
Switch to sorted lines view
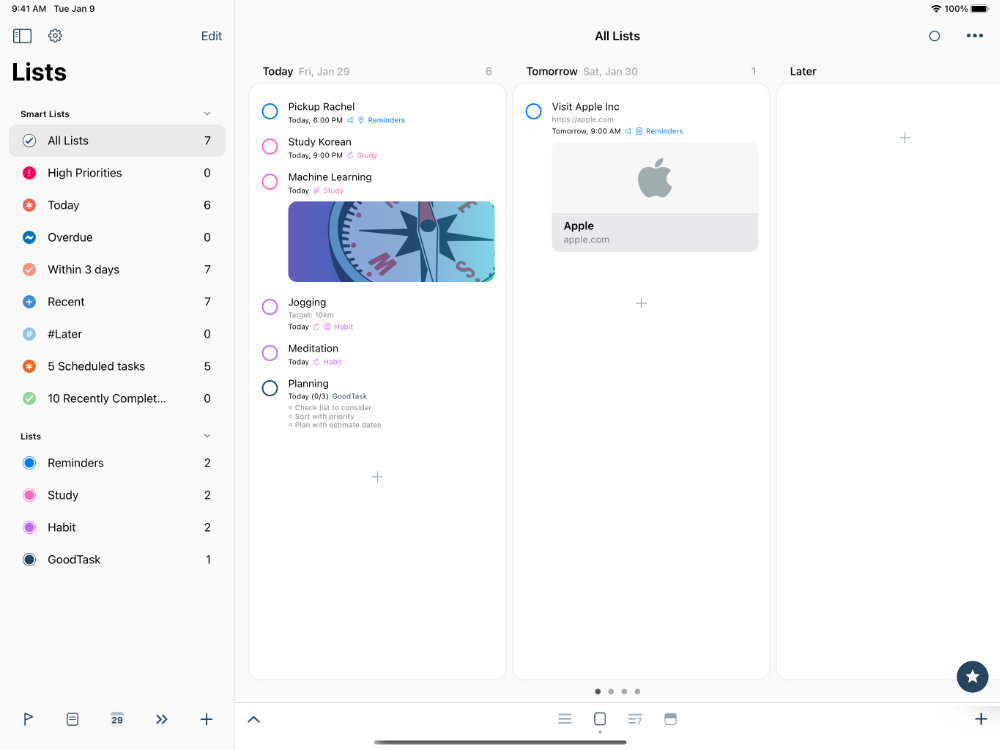[x=635, y=719]
